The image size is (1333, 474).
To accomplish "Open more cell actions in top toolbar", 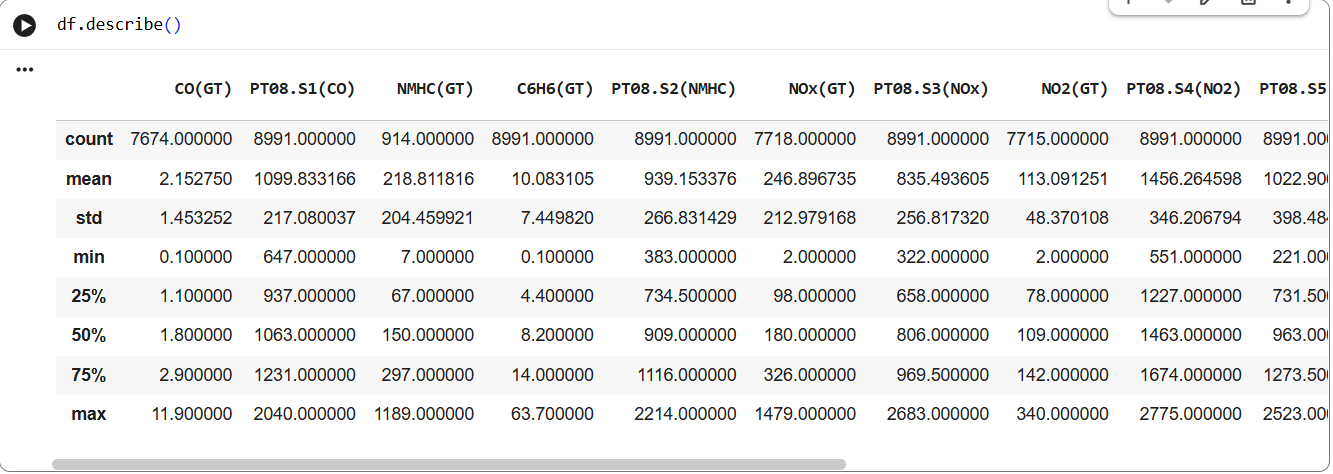I will (x=1289, y=3).
